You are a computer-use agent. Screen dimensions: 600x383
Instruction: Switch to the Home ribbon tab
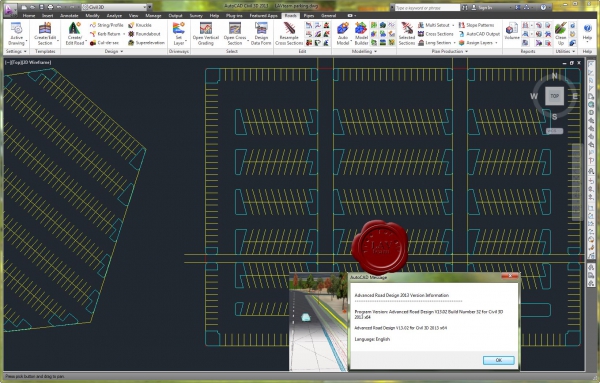pos(29,16)
